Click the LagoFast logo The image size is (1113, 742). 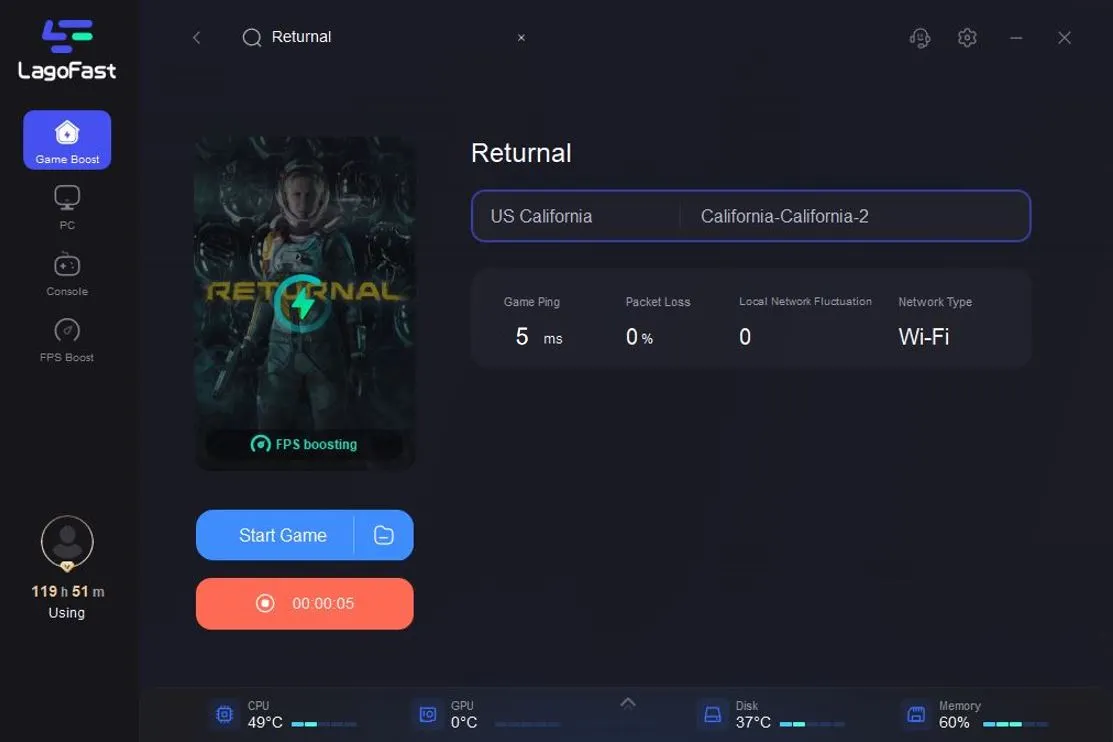(67, 50)
